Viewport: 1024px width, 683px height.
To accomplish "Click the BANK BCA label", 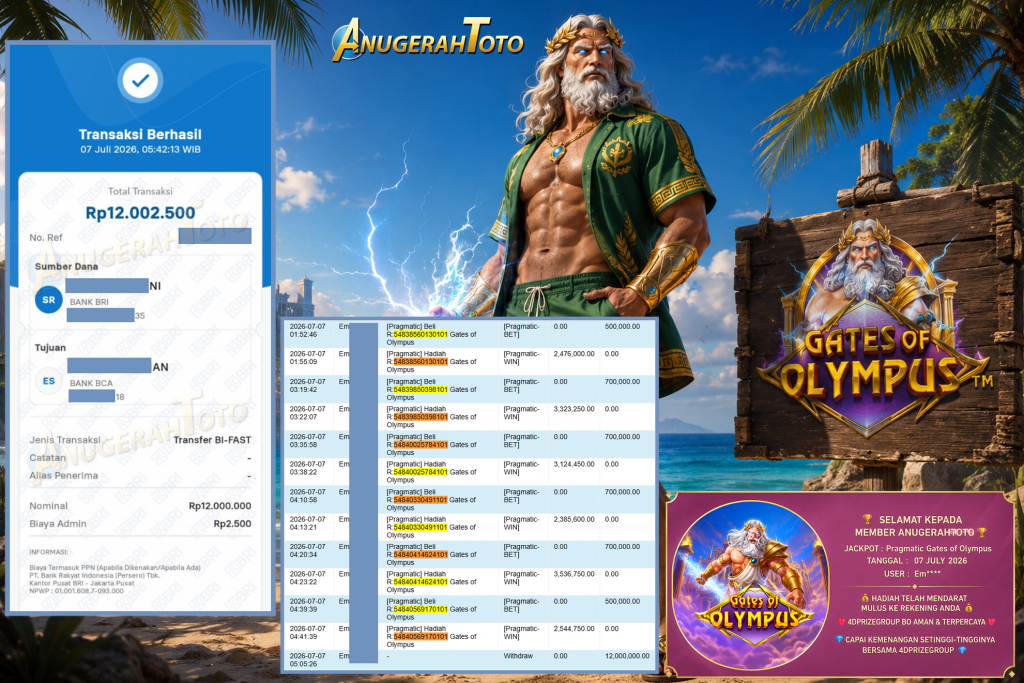I will point(91,383).
